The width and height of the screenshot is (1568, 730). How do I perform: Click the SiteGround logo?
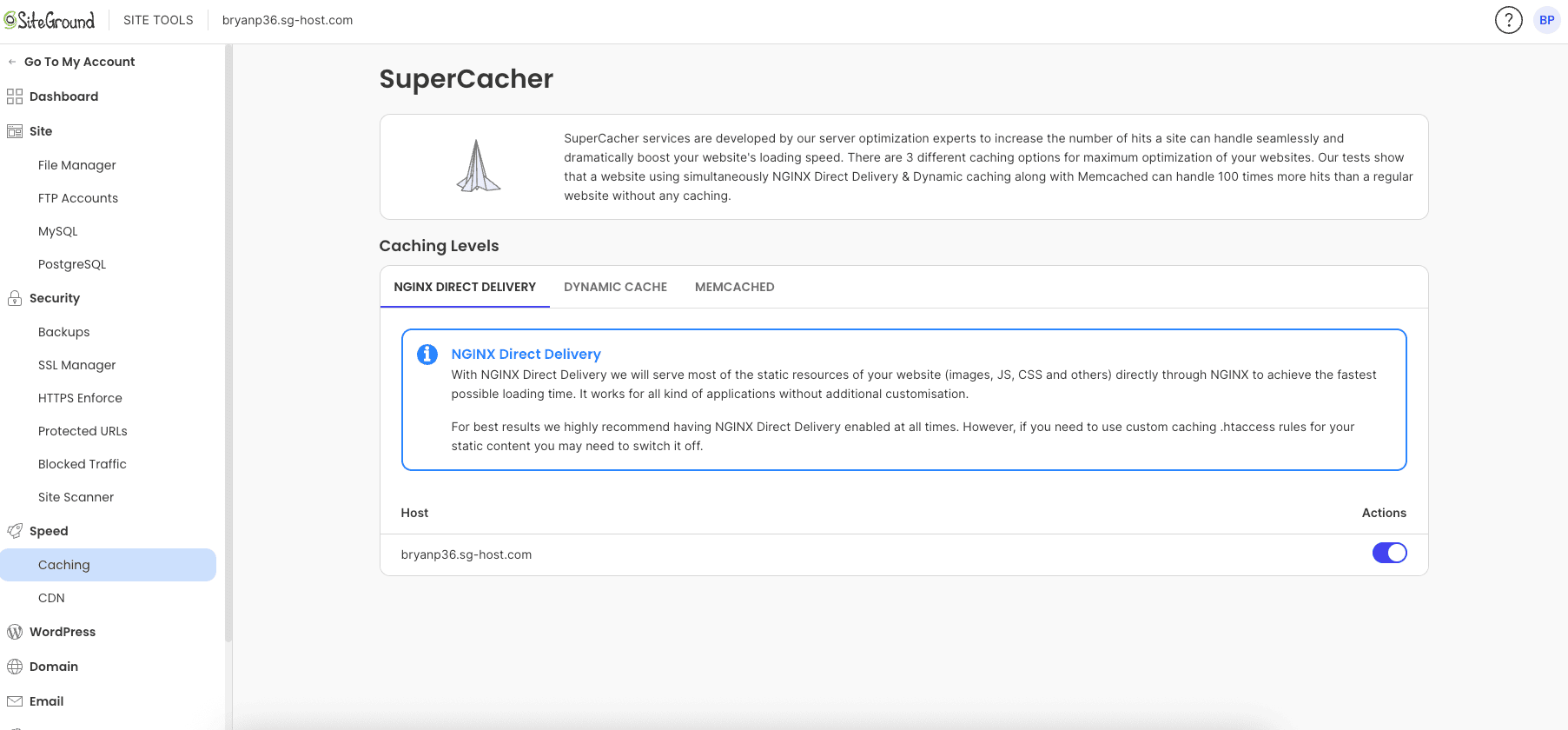(50, 20)
